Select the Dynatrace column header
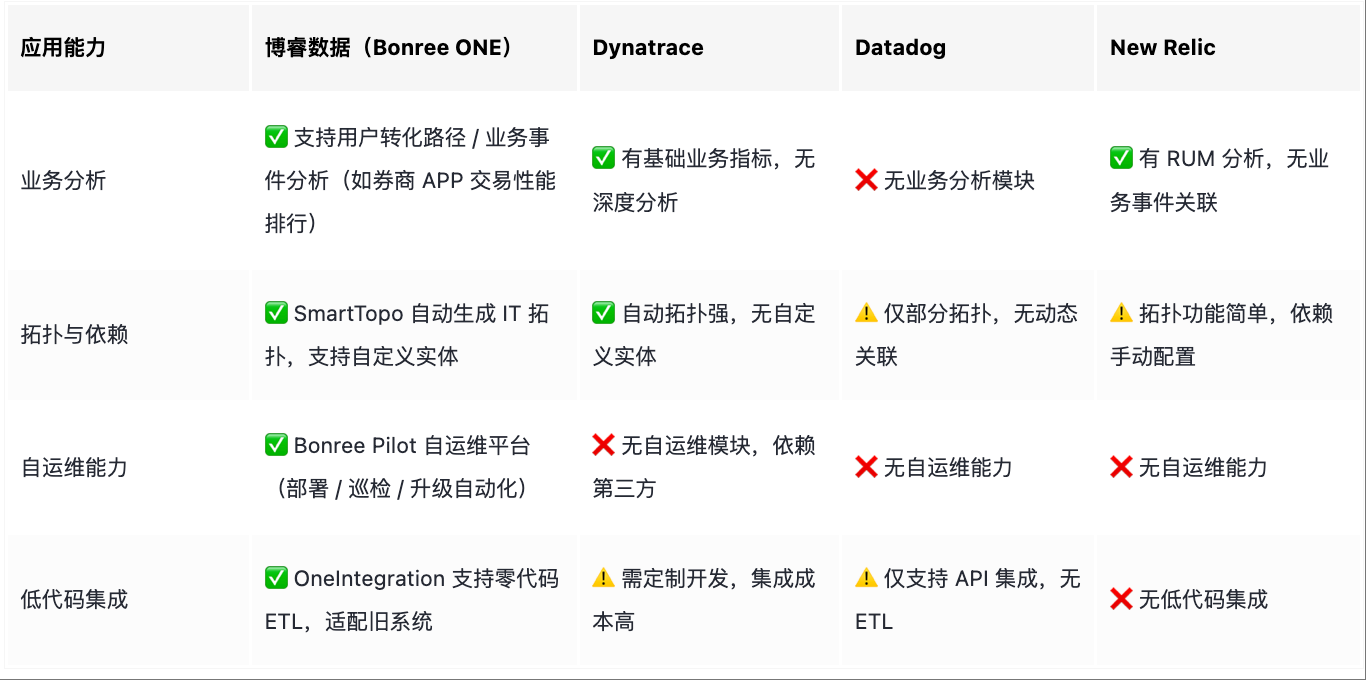This screenshot has height=680, width=1366. [648, 48]
